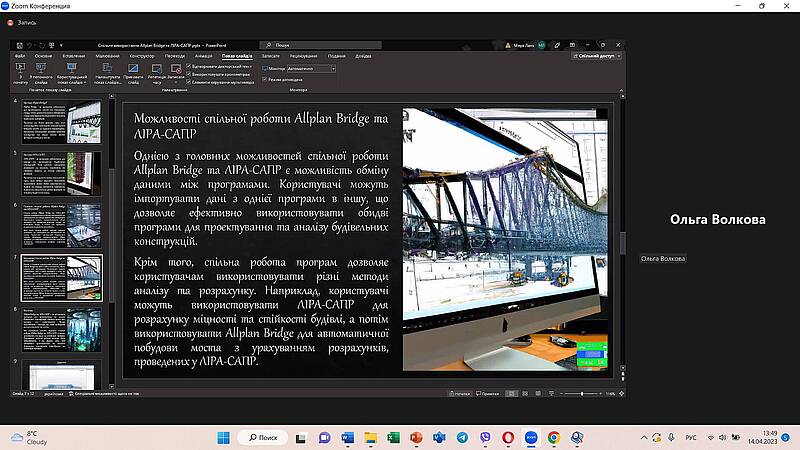Open Telegram from the taskbar
The image size is (800, 450).
tap(462, 438)
